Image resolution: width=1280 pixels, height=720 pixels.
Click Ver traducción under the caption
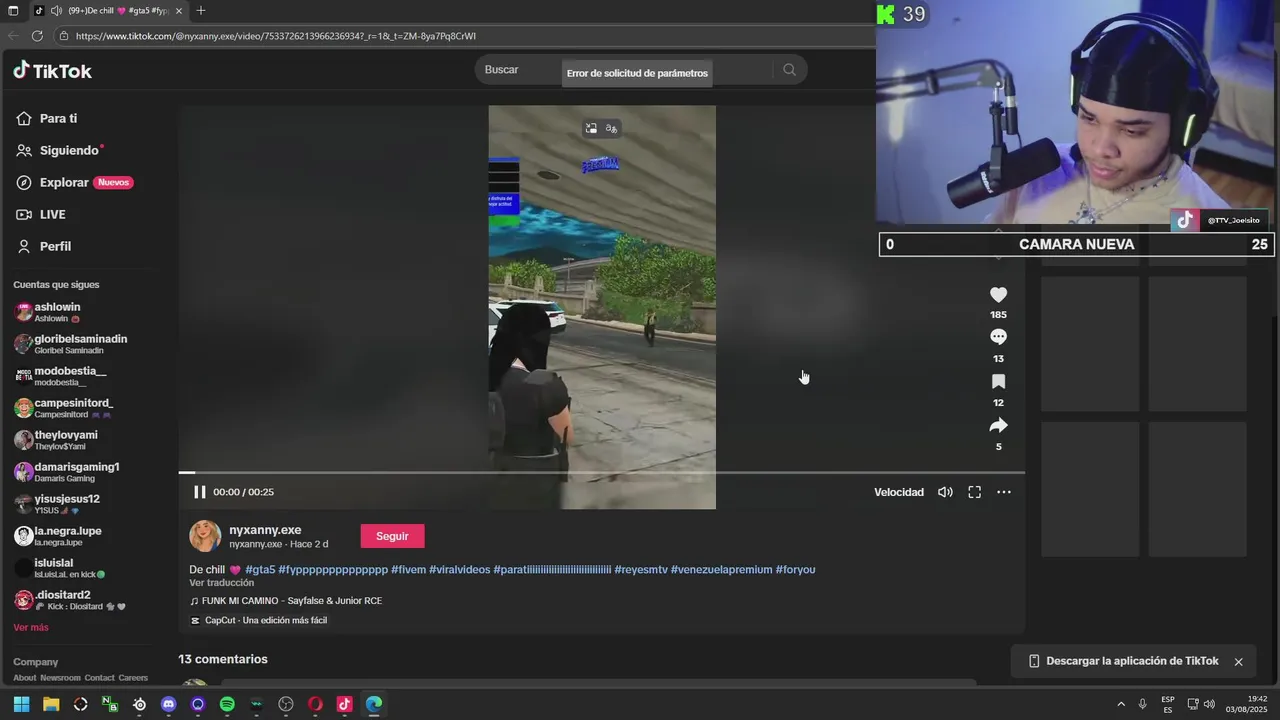(221, 583)
